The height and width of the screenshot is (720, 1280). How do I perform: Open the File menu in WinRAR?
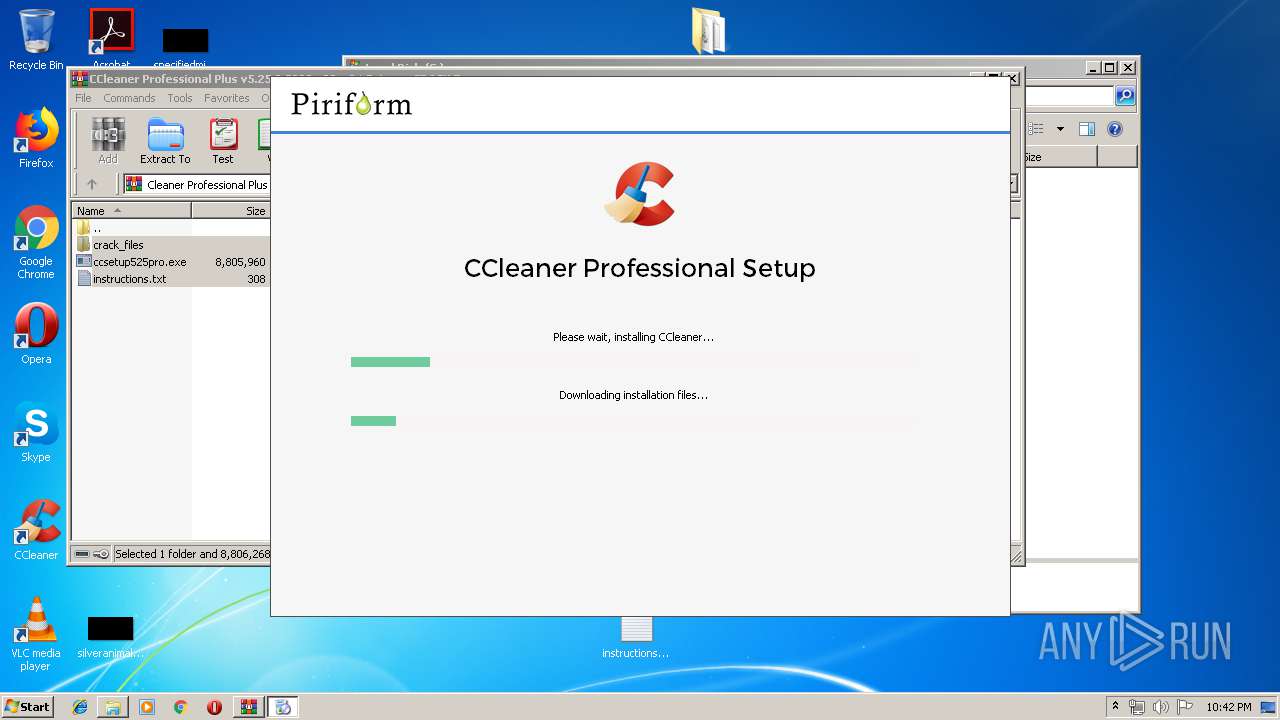[x=83, y=98]
